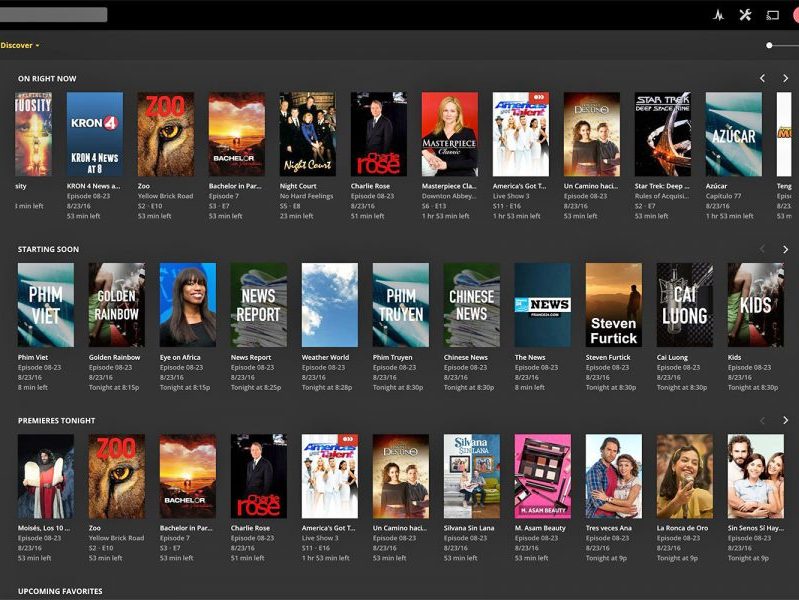Screen dimensions: 799x600
Task: Click the 'Capítulo 77' episode text
Action: point(724,196)
